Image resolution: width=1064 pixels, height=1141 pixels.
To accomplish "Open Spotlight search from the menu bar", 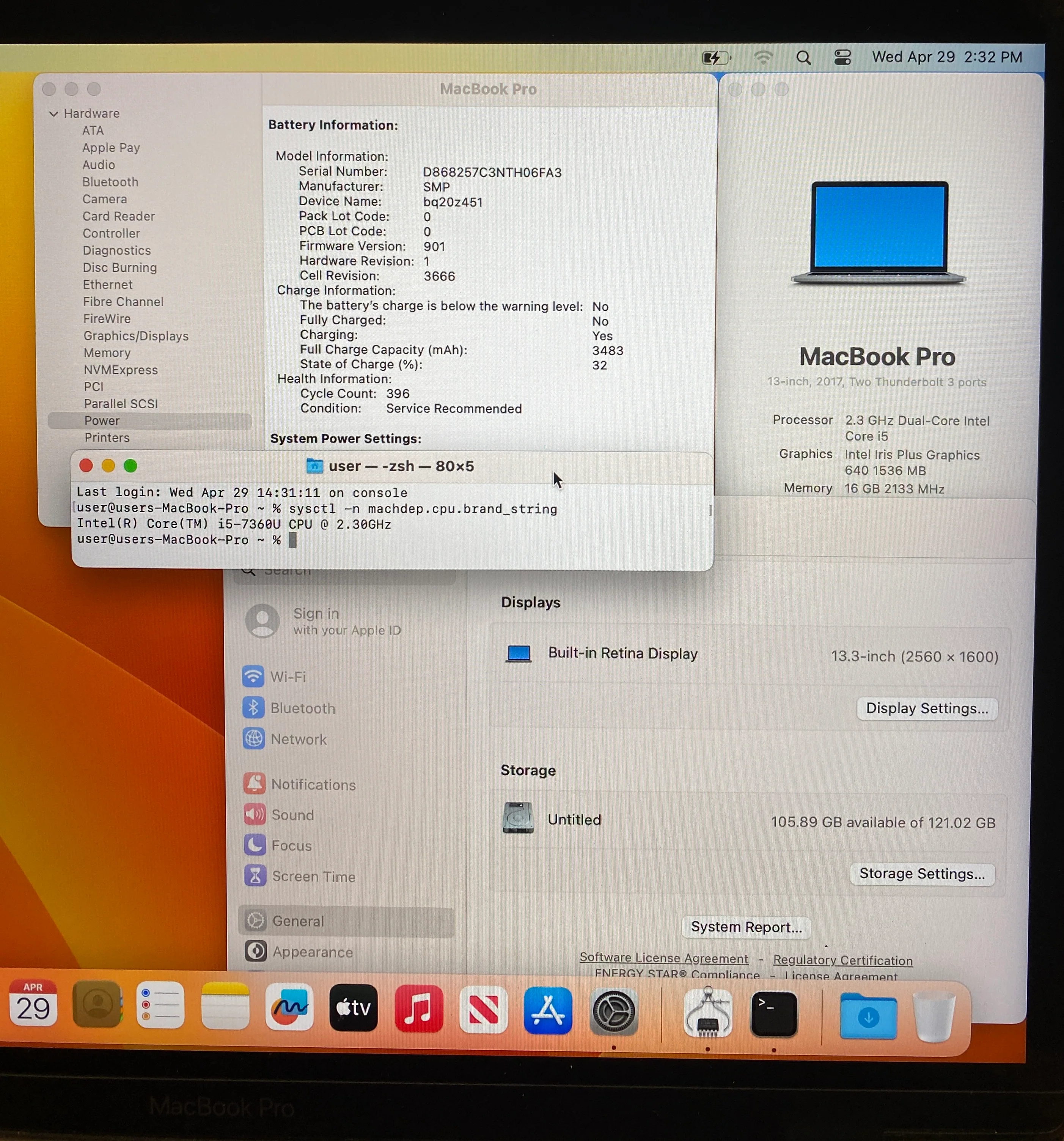I will (x=804, y=57).
